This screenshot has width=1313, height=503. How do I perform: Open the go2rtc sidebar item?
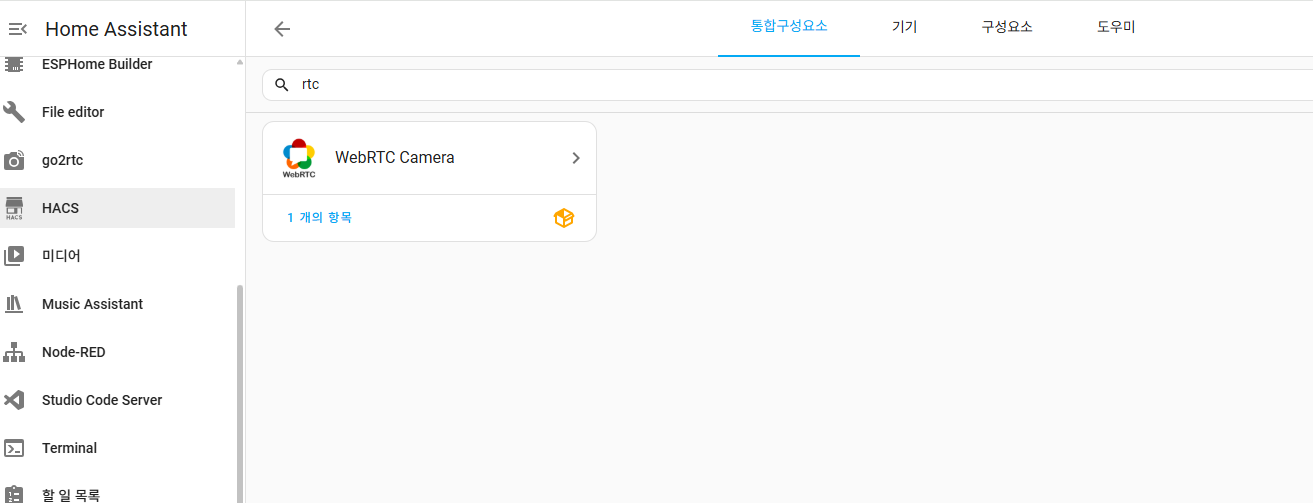pyautogui.click(x=118, y=160)
